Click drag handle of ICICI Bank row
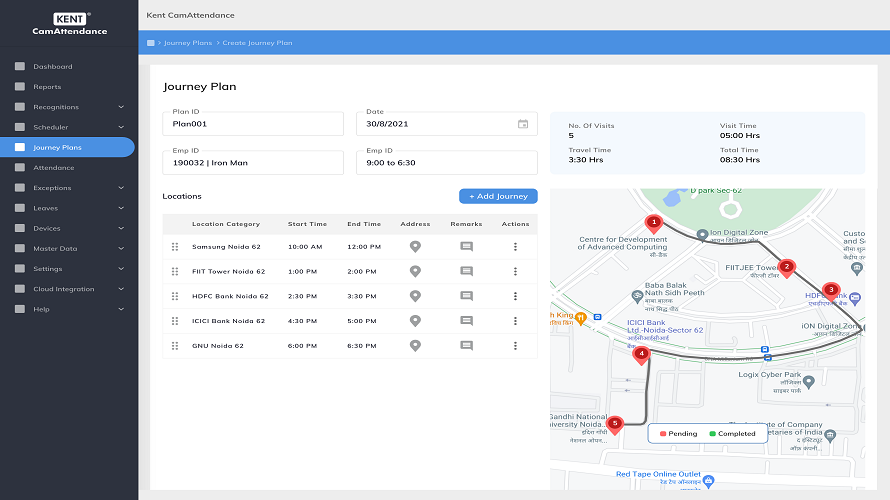The height and width of the screenshot is (500, 890). (x=175, y=321)
